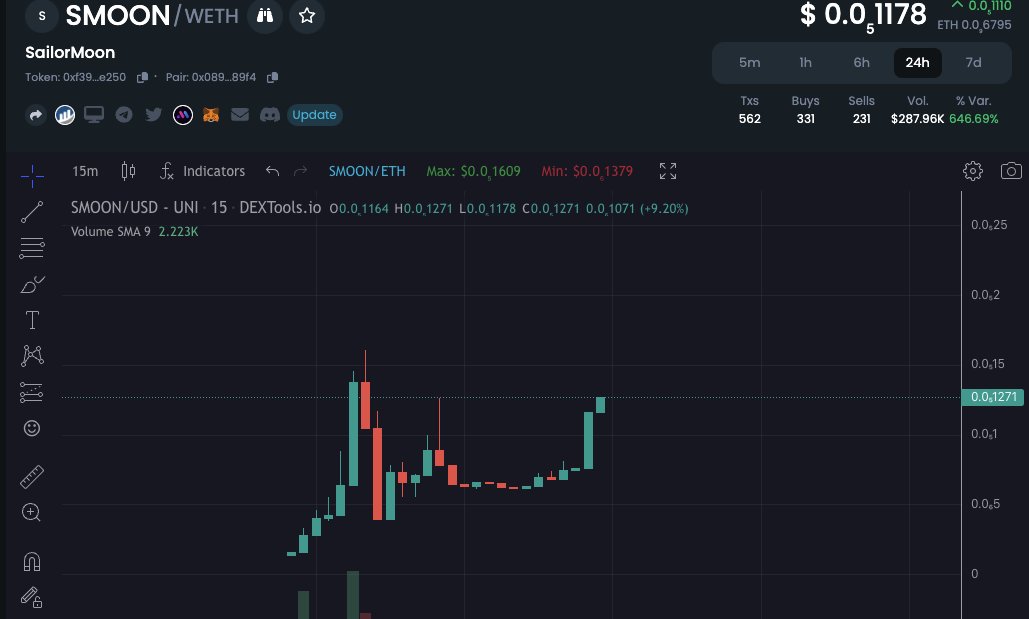The width and height of the screenshot is (1029, 619).
Task: Copy the pair address 0x089...89f4
Action: coord(272,77)
